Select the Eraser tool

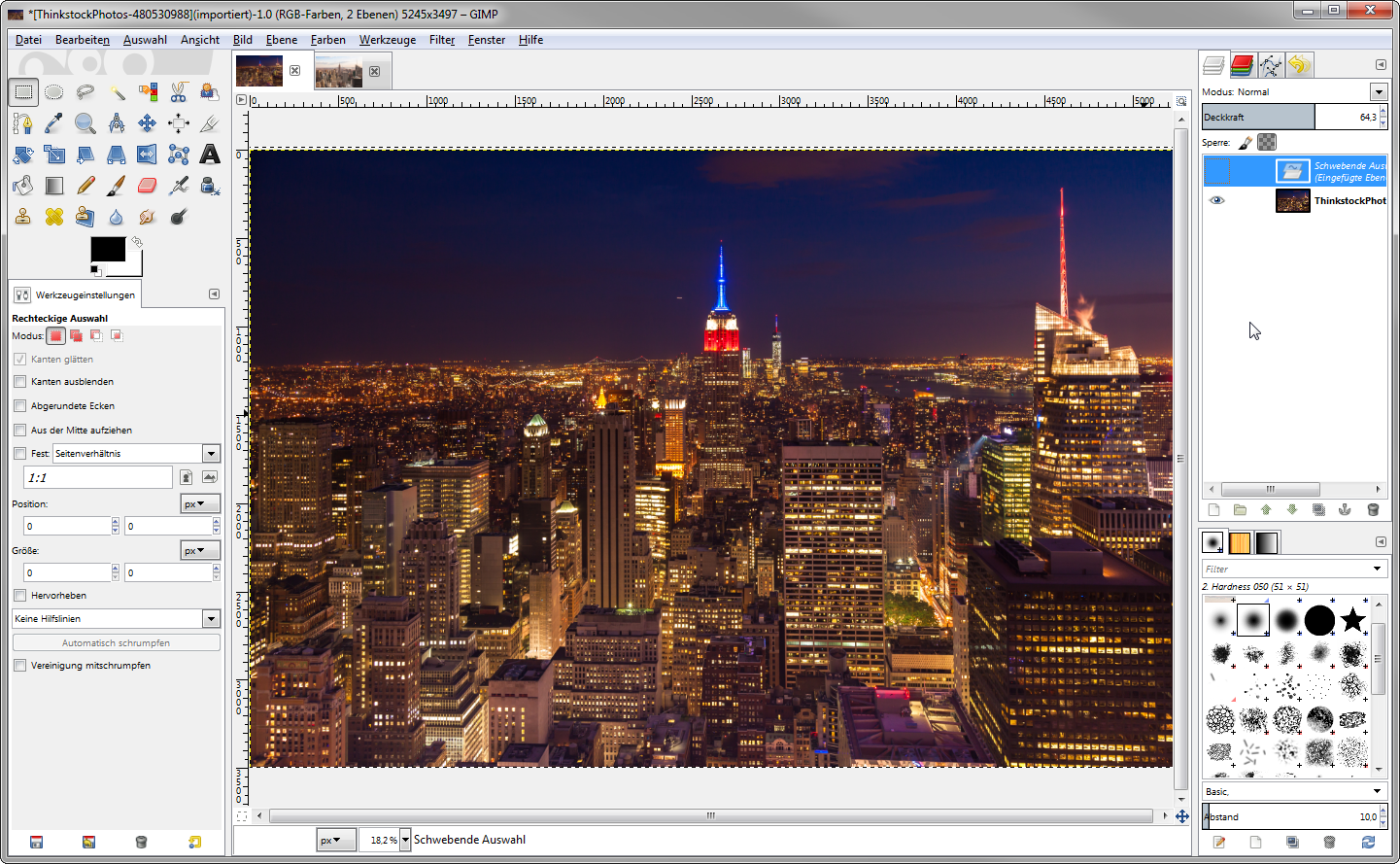coord(148,186)
